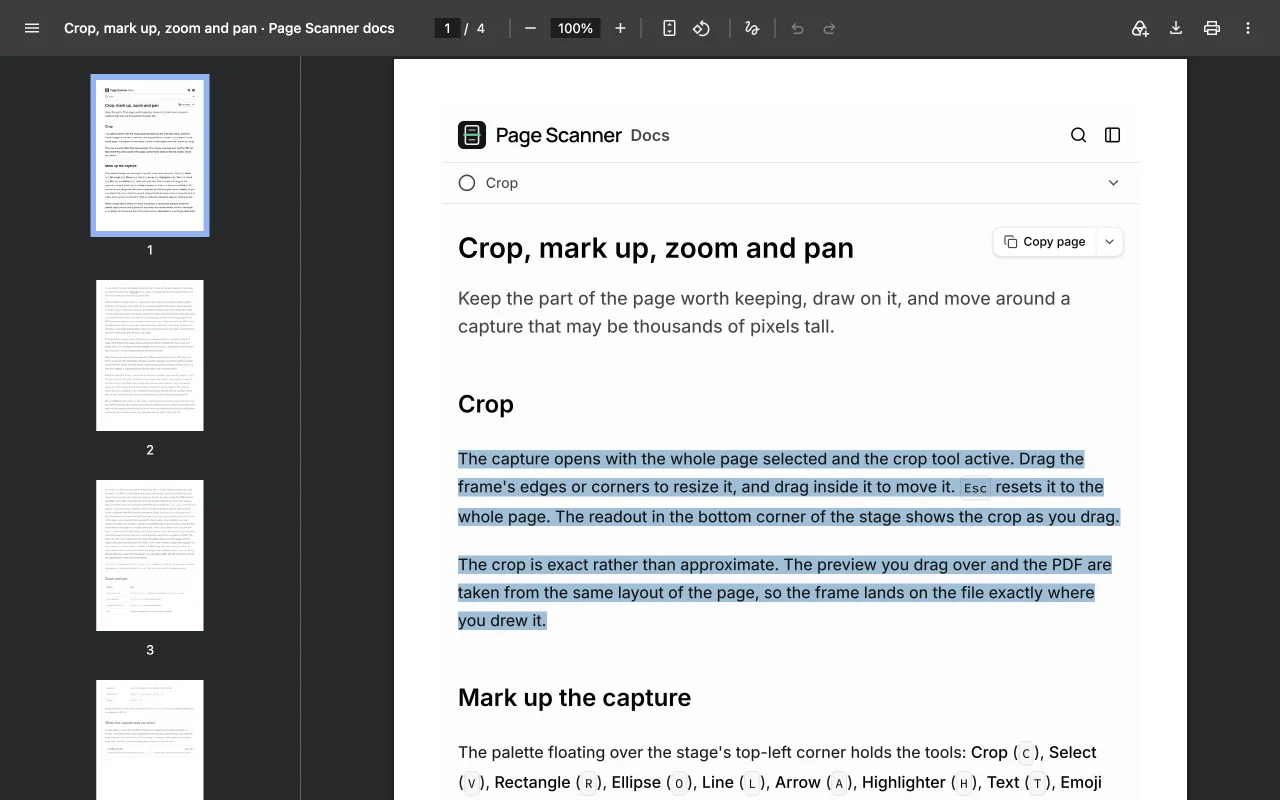Toggle the sidebar hamburger menu
Viewport: 1280px width, 800px height.
pos(32,28)
